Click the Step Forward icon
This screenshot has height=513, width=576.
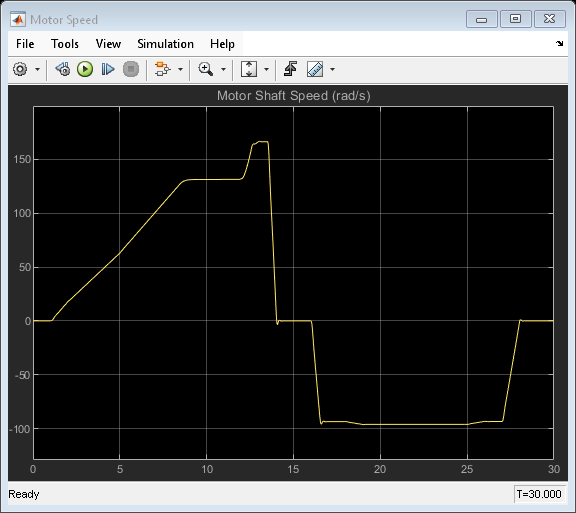pyautogui.click(x=108, y=69)
